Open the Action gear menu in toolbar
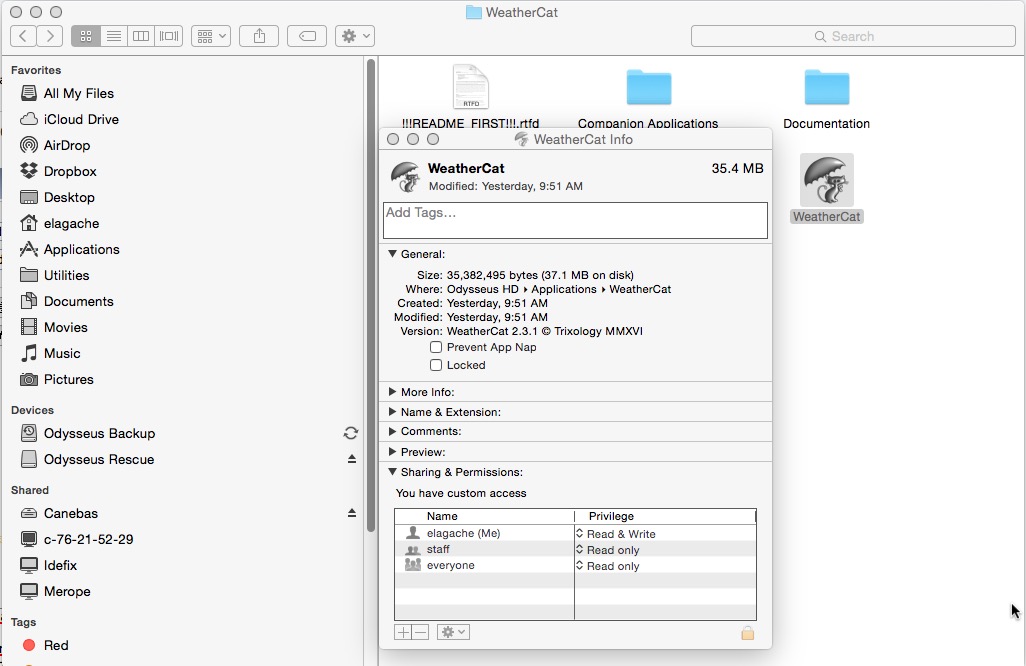Image resolution: width=1026 pixels, height=666 pixels. pos(355,36)
